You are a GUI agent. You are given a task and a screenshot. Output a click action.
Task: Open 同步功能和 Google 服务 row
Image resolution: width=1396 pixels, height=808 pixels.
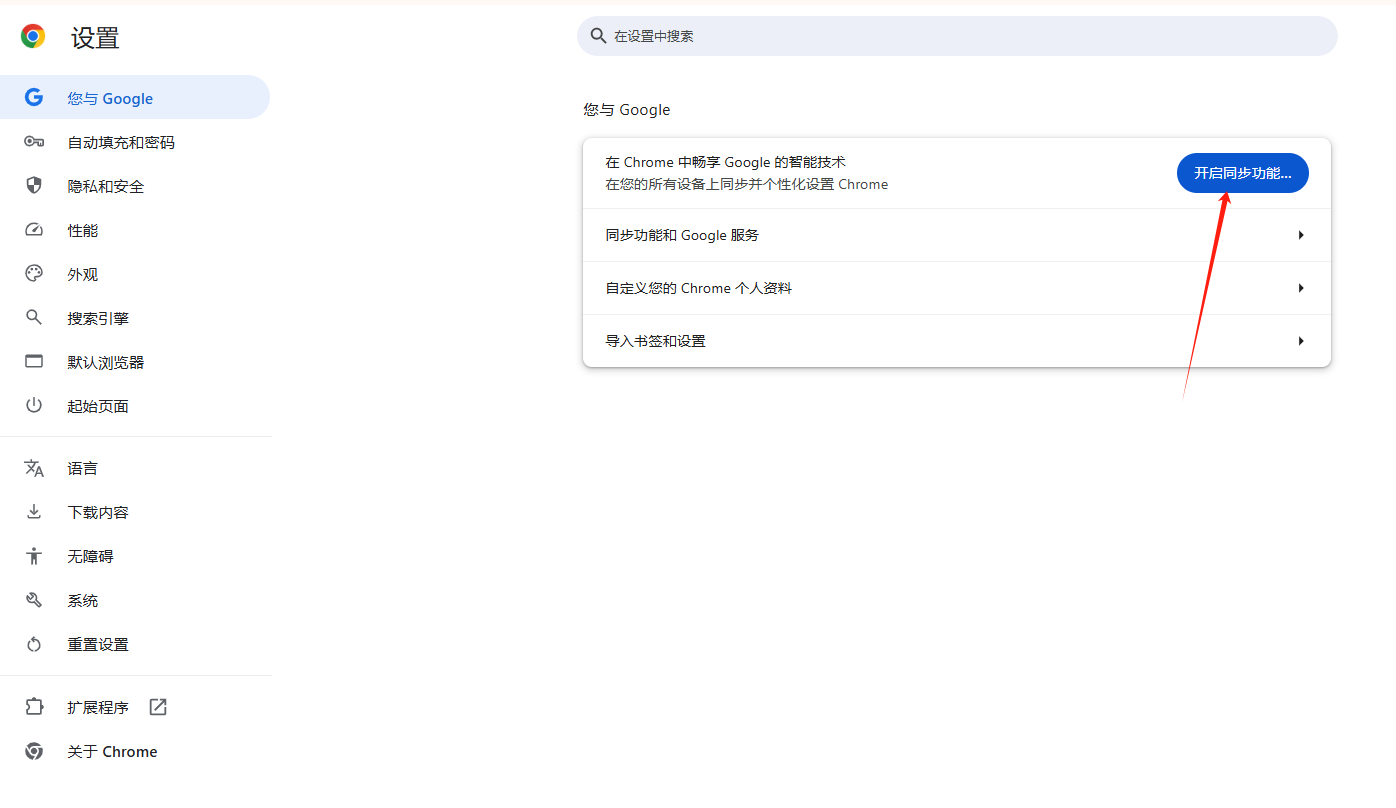click(x=957, y=235)
